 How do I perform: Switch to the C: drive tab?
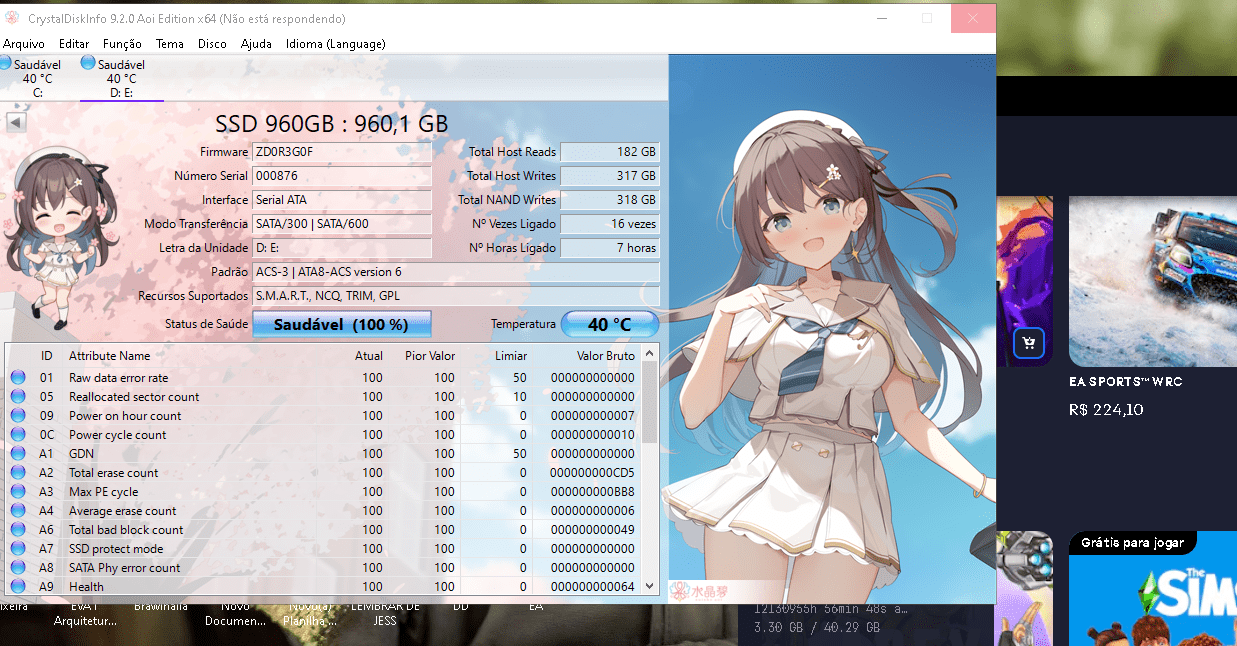38,78
